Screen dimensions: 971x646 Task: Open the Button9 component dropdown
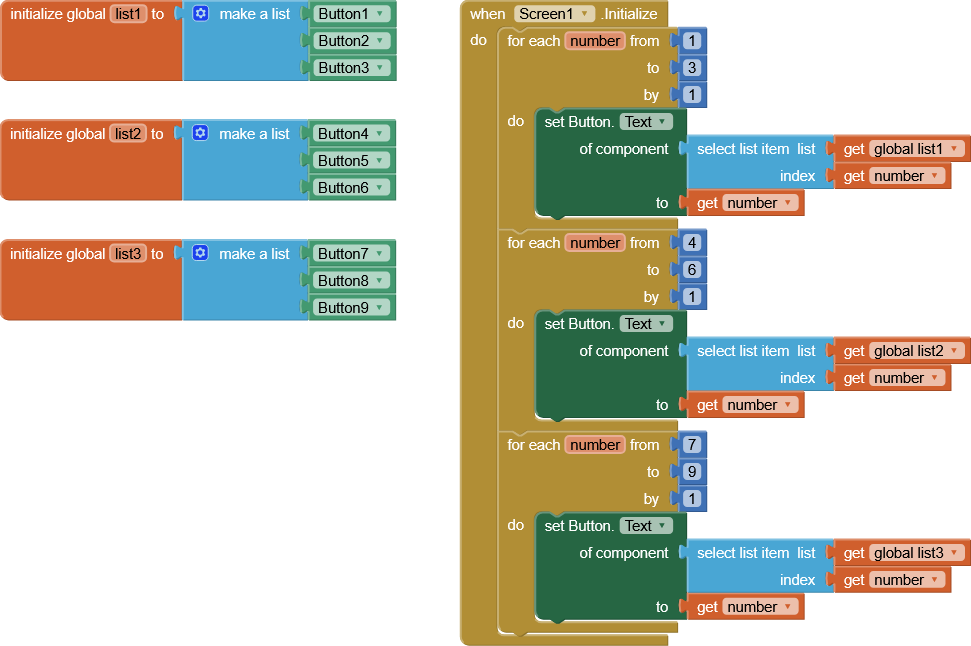point(381,308)
